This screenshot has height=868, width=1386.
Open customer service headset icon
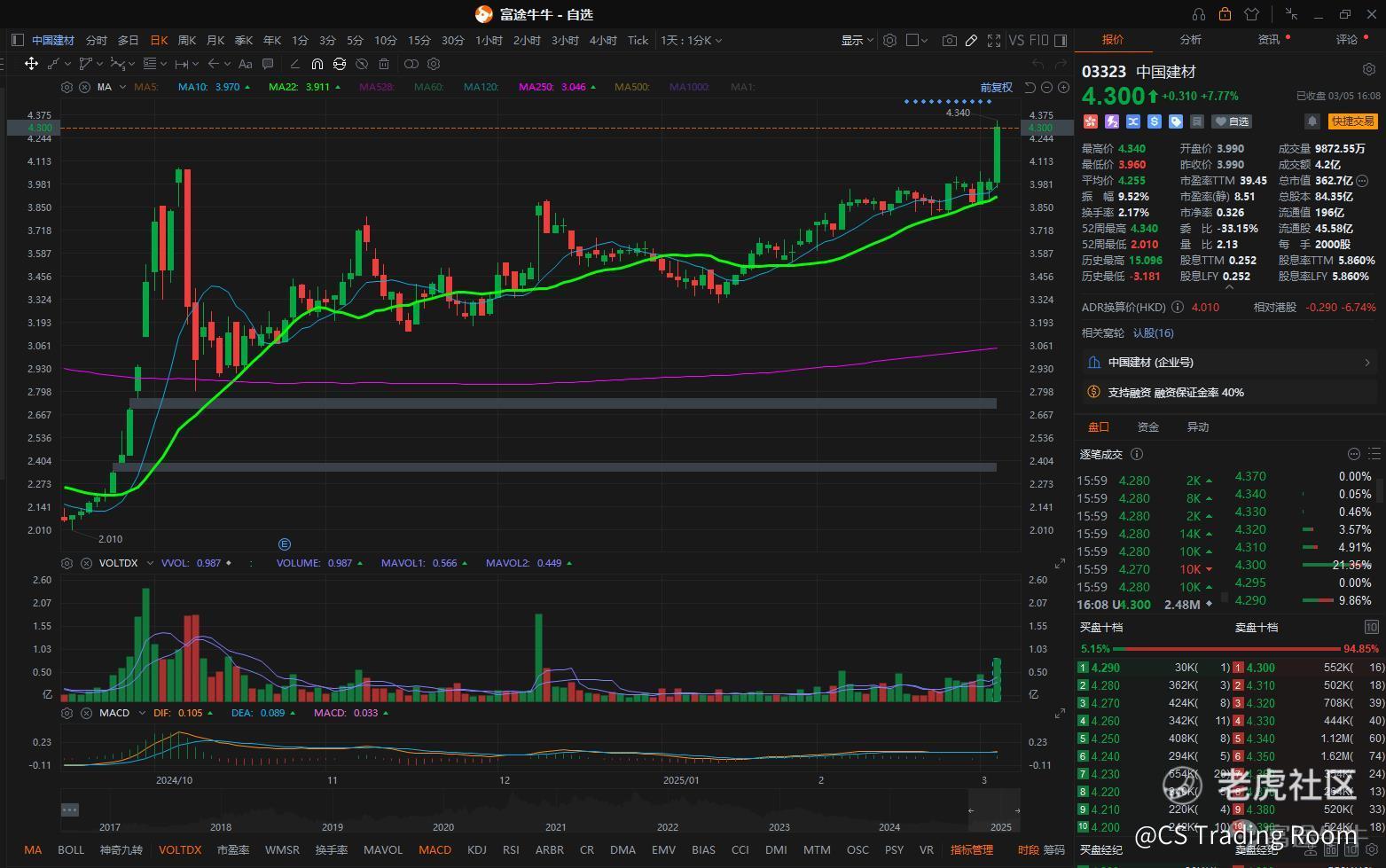[1199, 14]
